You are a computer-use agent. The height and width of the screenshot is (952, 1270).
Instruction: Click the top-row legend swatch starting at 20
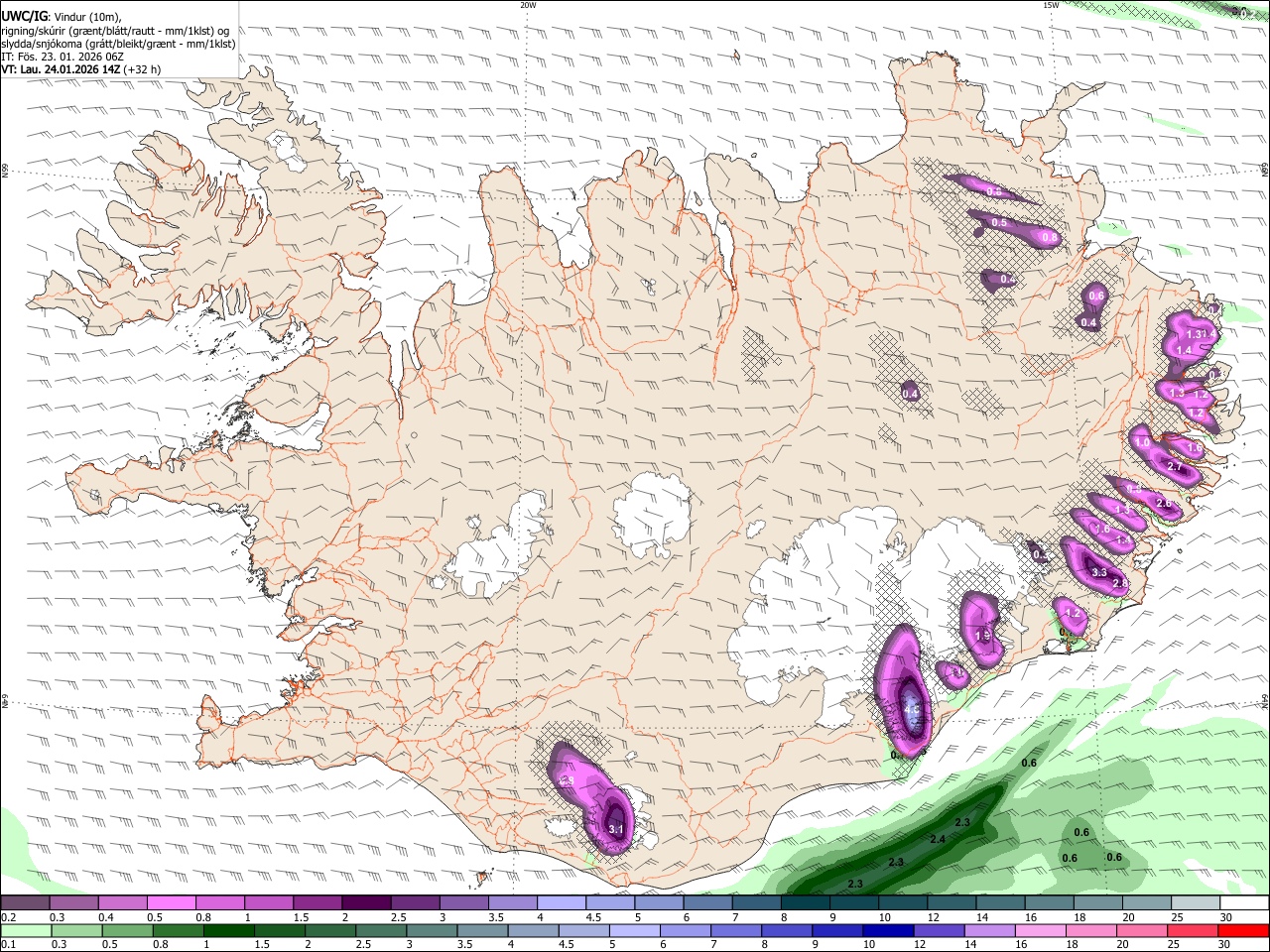pyautogui.click(x=1147, y=902)
